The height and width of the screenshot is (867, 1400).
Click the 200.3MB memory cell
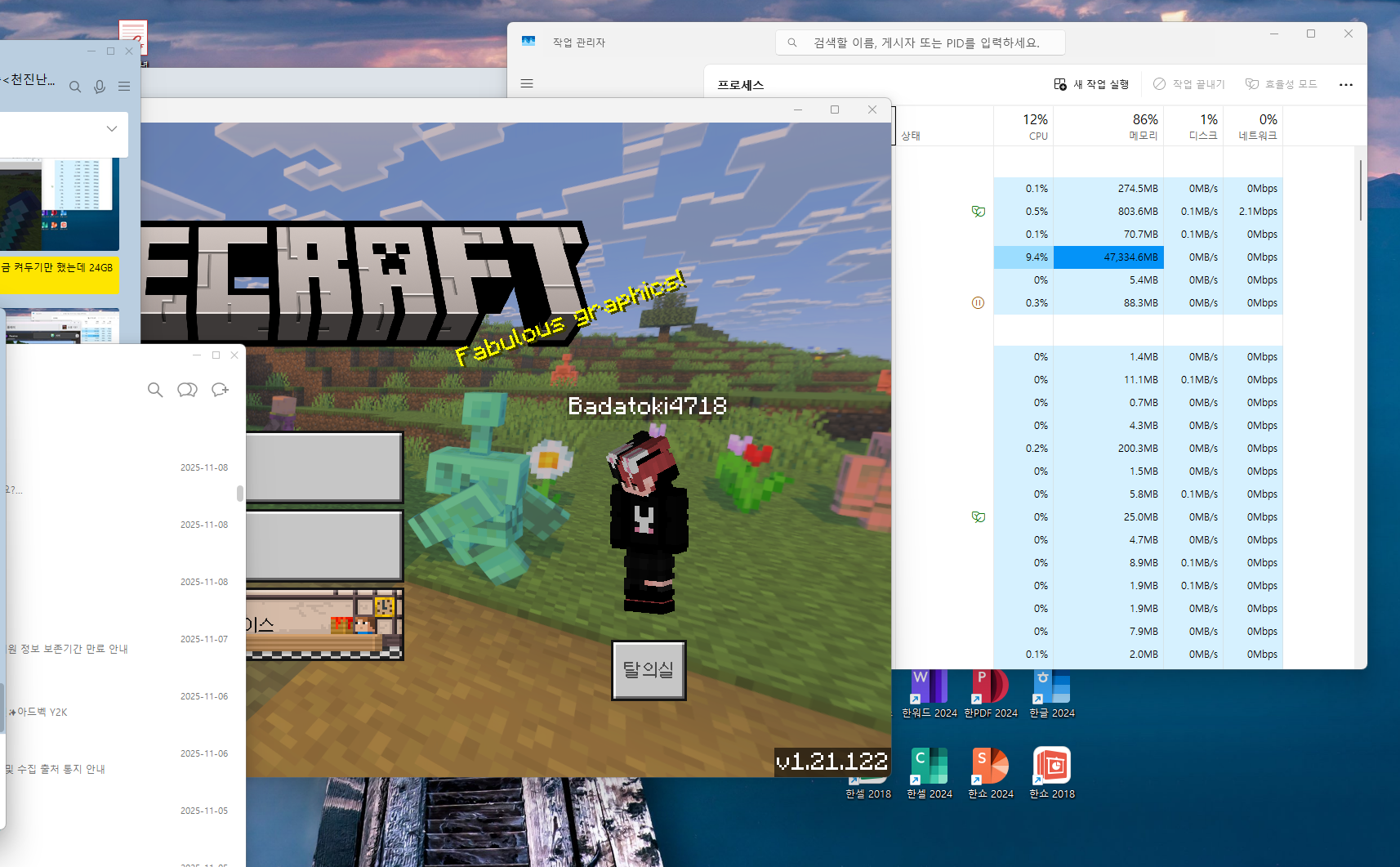tap(1108, 449)
